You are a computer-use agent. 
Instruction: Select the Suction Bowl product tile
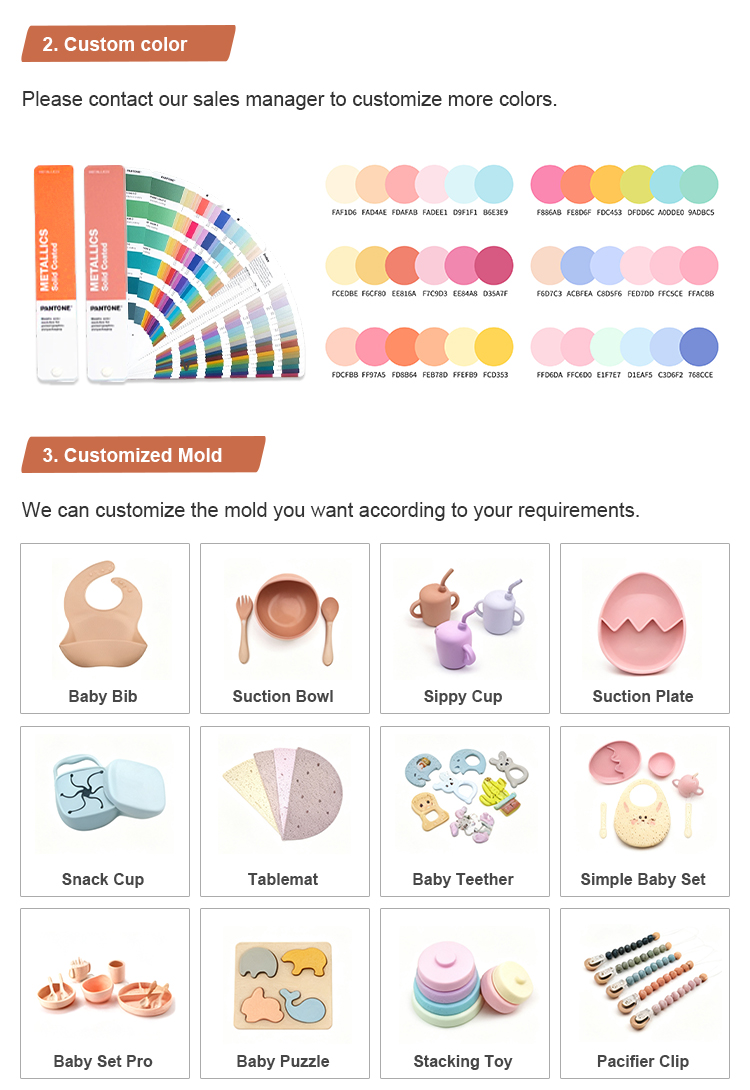pos(284,628)
